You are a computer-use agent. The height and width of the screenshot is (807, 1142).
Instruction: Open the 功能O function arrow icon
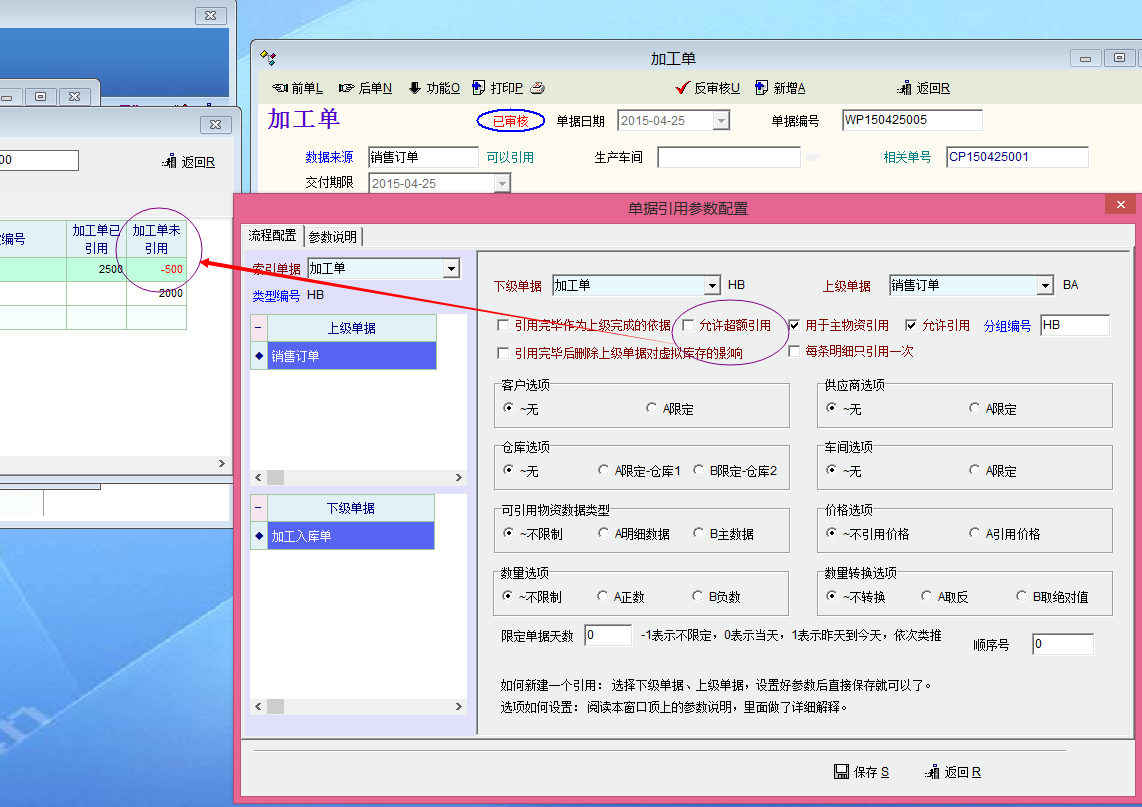[415, 88]
